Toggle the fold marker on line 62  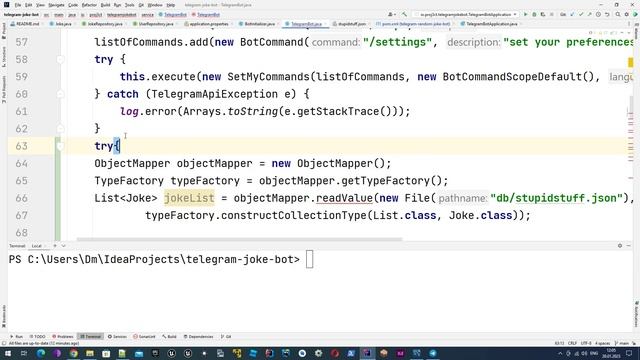click(60, 129)
